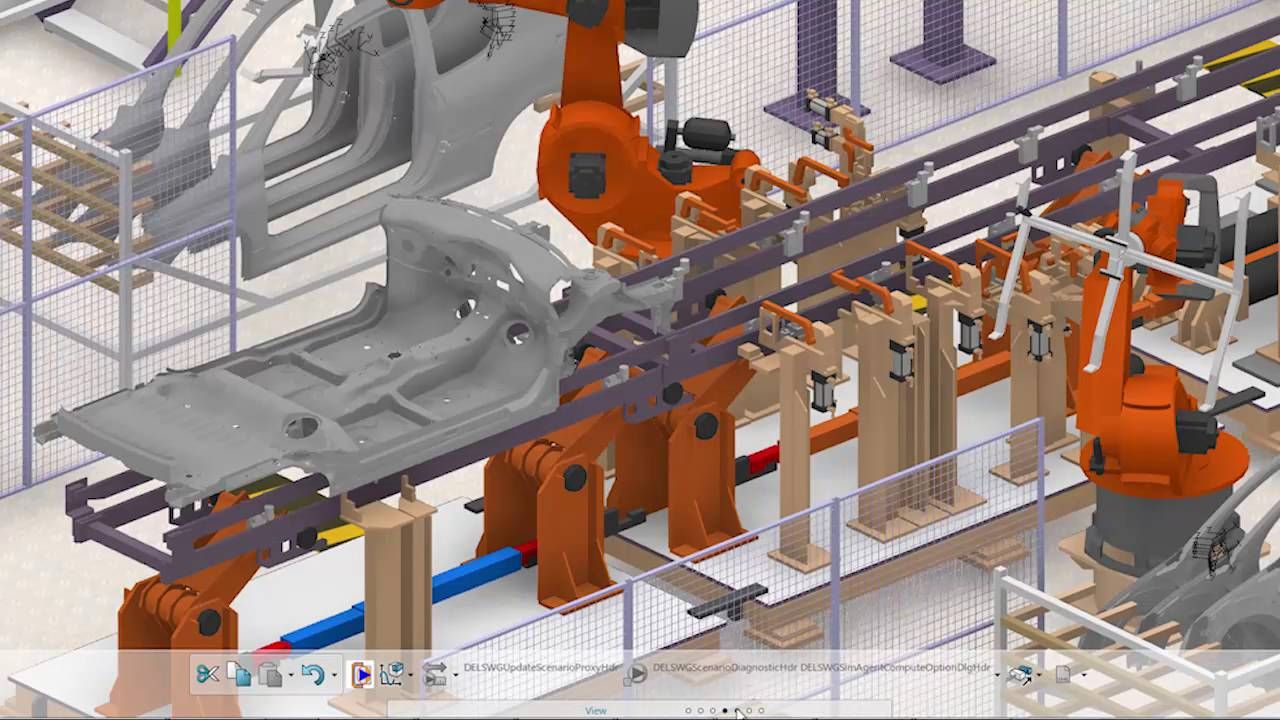Click the 3D box icon with arrow
The image size is (1280, 720).
coord(1020,674)
